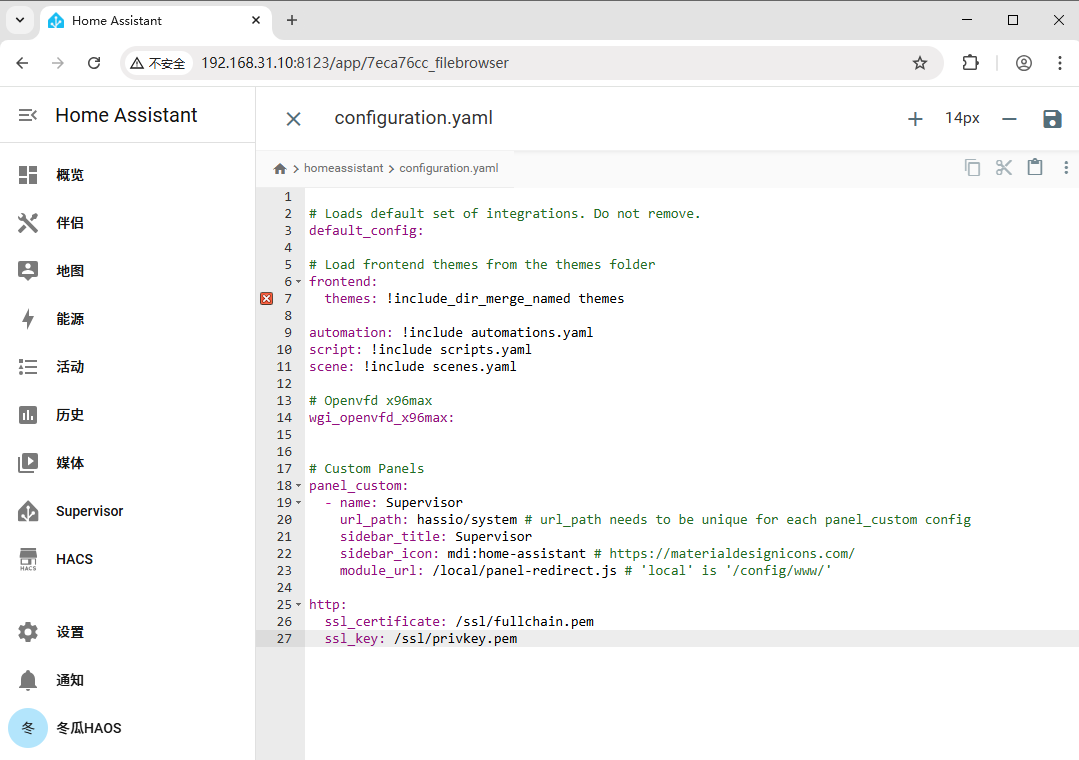The width and height of the screenshot is (1079, 760).
Task: Select the Home Assistant browser tab
Action: pos(155,21)
